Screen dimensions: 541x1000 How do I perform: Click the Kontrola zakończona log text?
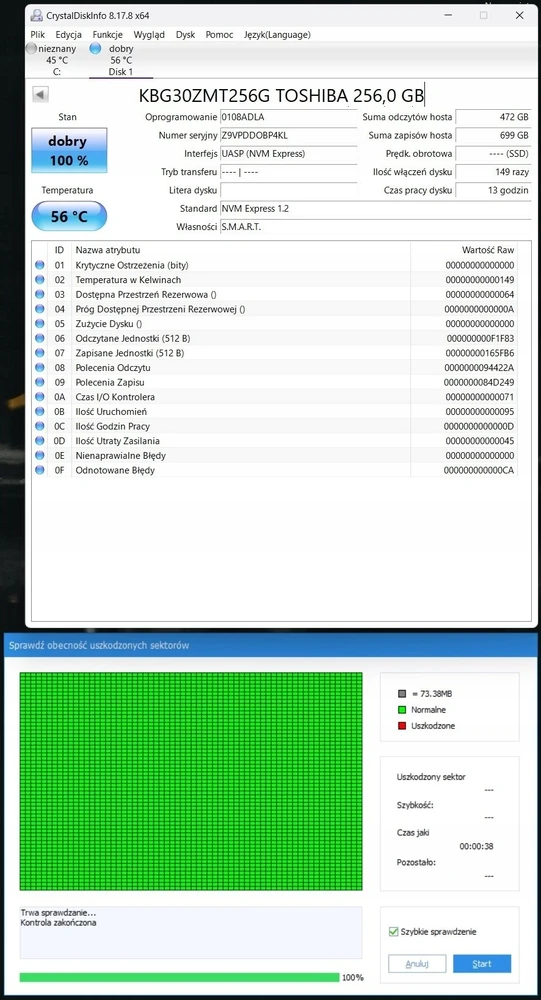coord(58,922)
